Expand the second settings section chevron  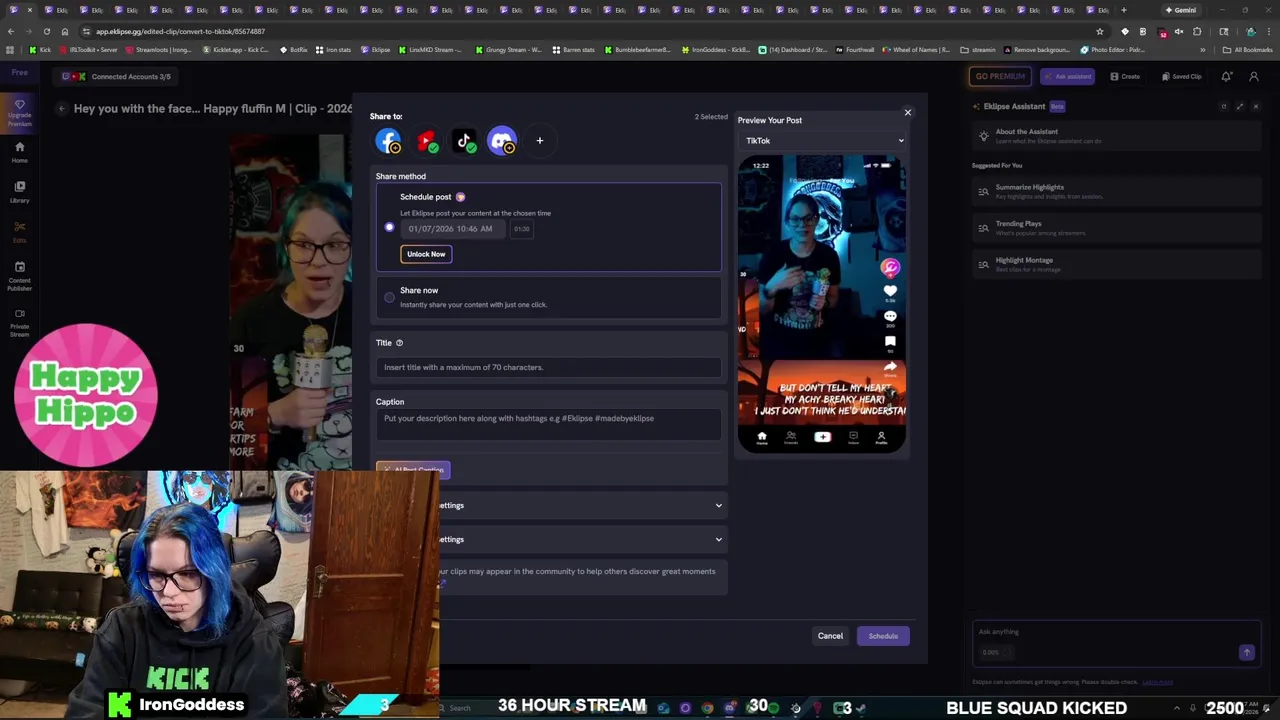tap(718, 539)
